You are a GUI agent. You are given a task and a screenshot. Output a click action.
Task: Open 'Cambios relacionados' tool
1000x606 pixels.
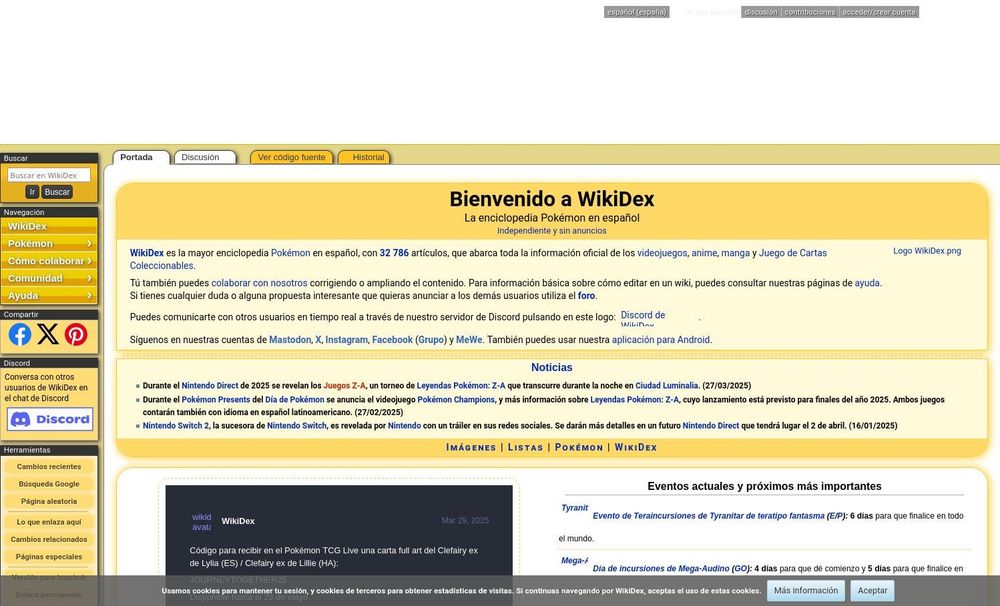tap(49, 539)
